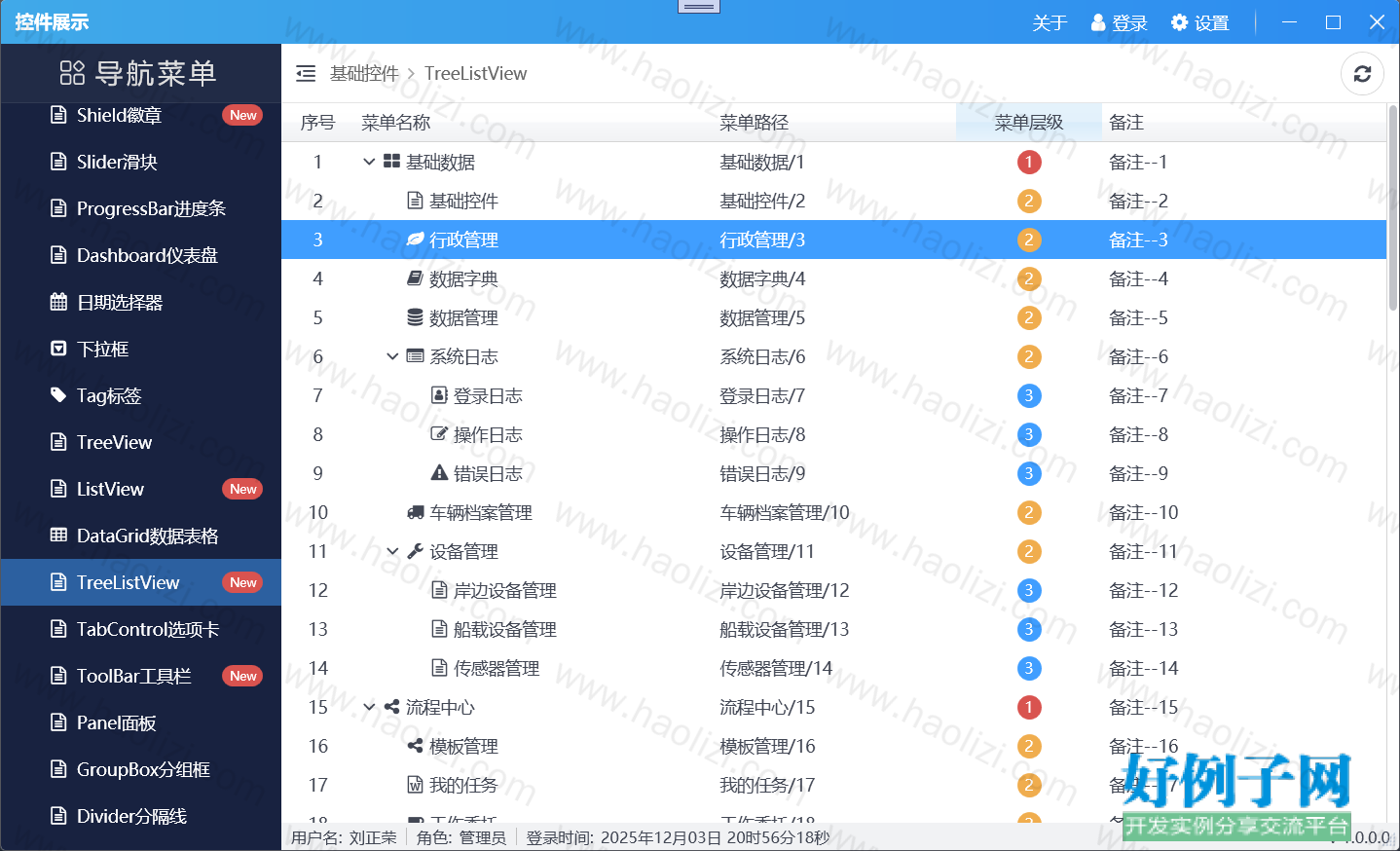Click the 基础数据 grid icon

[391, 162]
